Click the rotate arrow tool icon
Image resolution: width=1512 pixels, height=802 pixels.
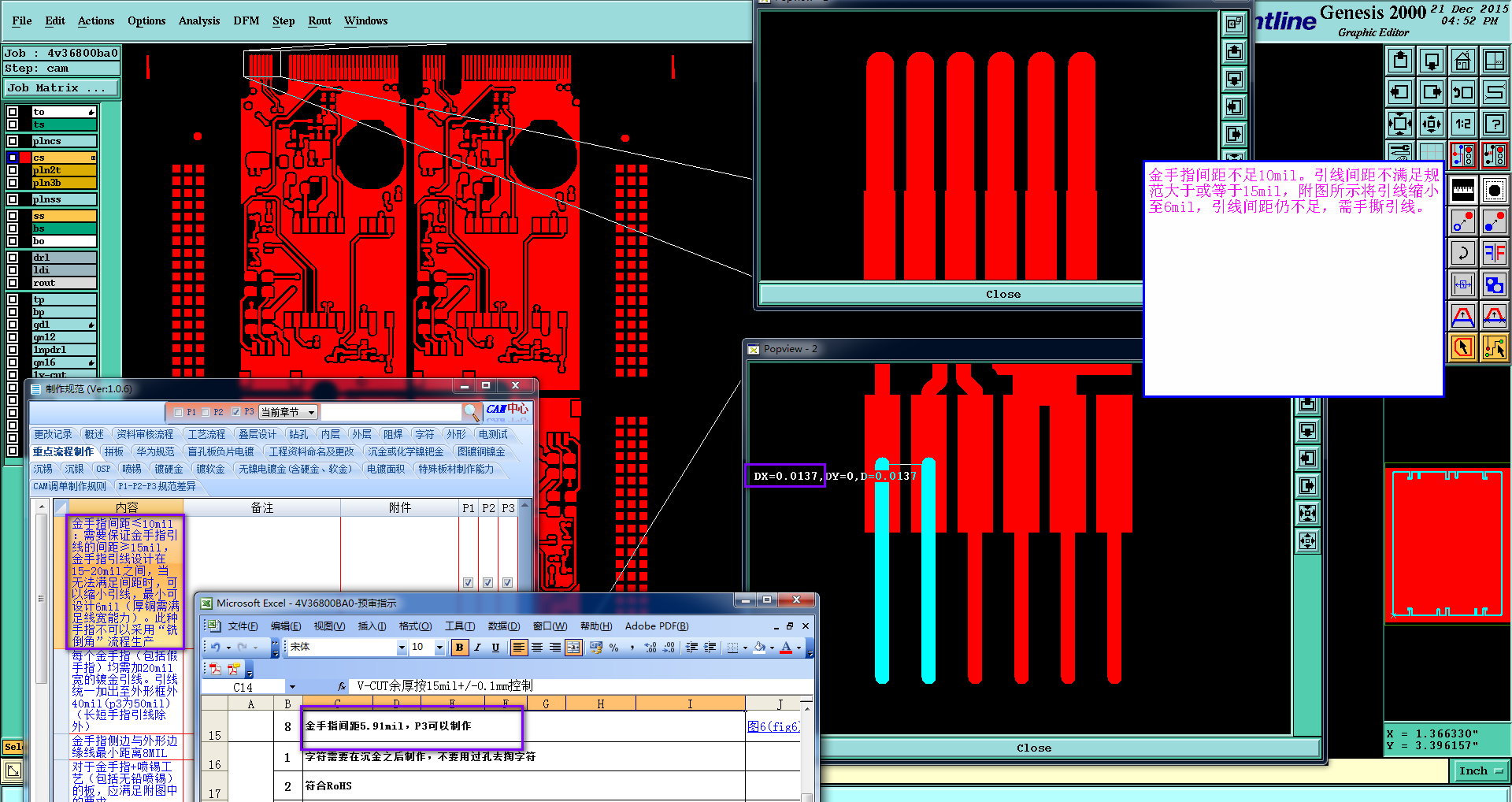point(1463,253)
